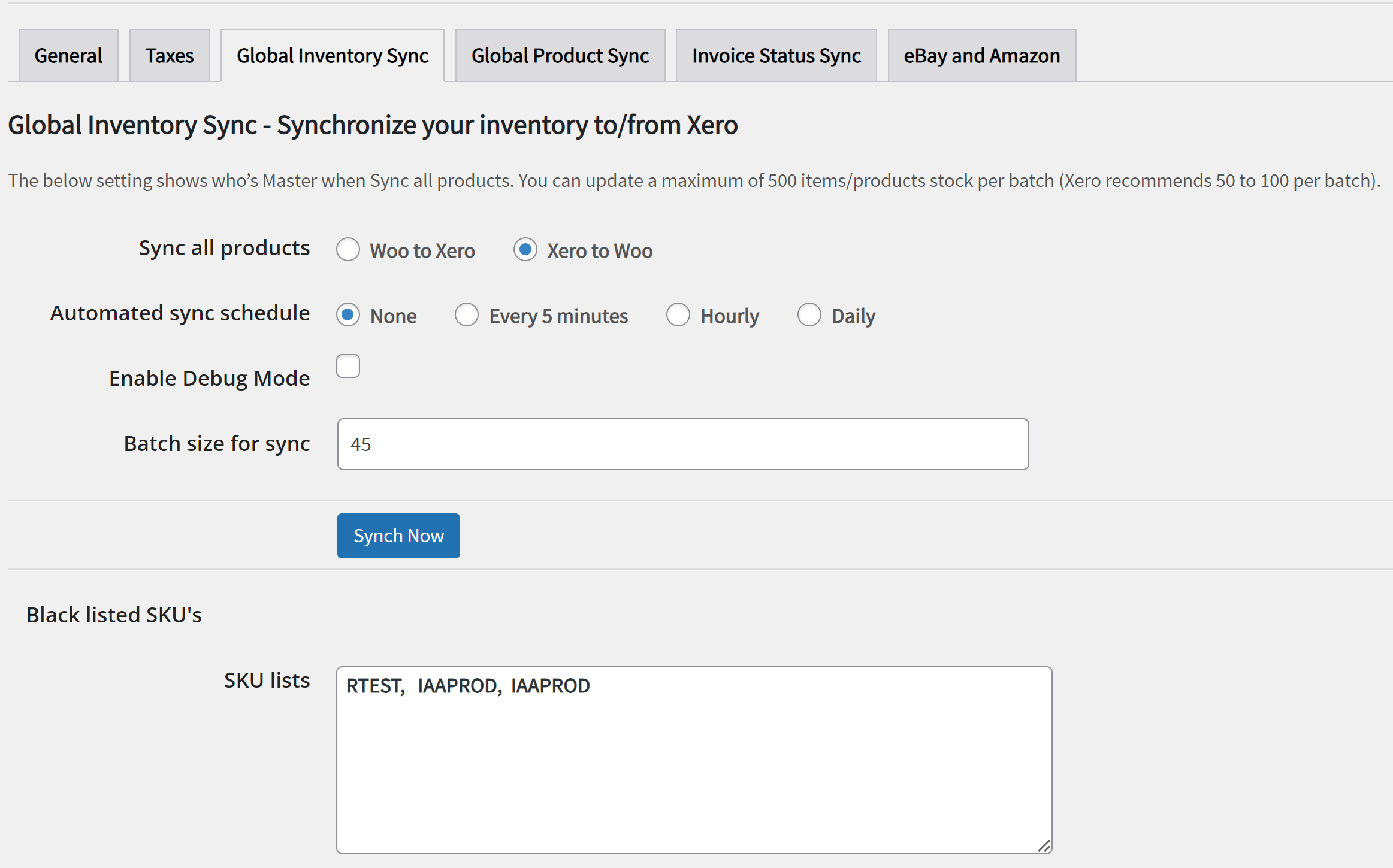Go to Invoice Status Sync tab
Image resolution: width=1393 pixels, height=868 pixels.
[x=776, y=55]
